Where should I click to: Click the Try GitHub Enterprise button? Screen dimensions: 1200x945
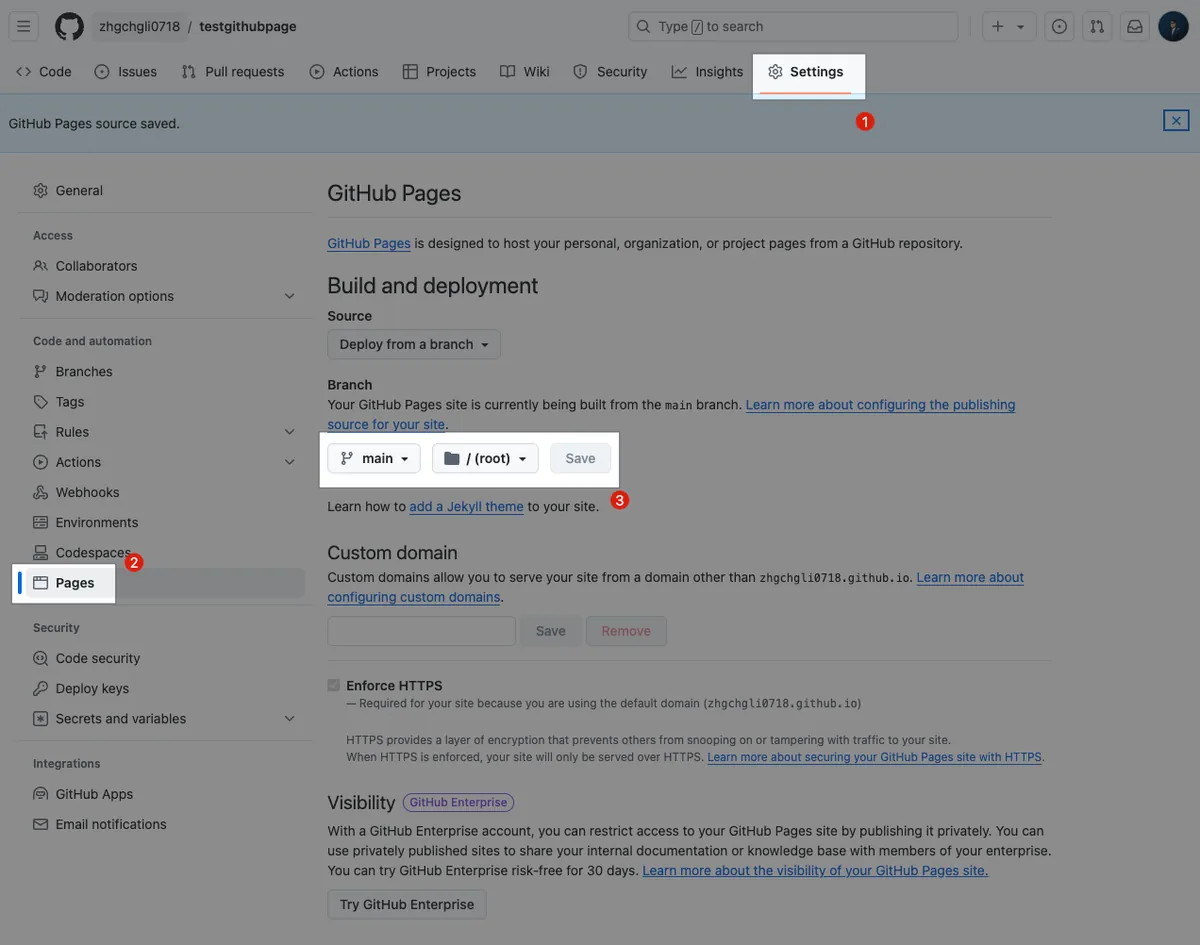(407, 904)
